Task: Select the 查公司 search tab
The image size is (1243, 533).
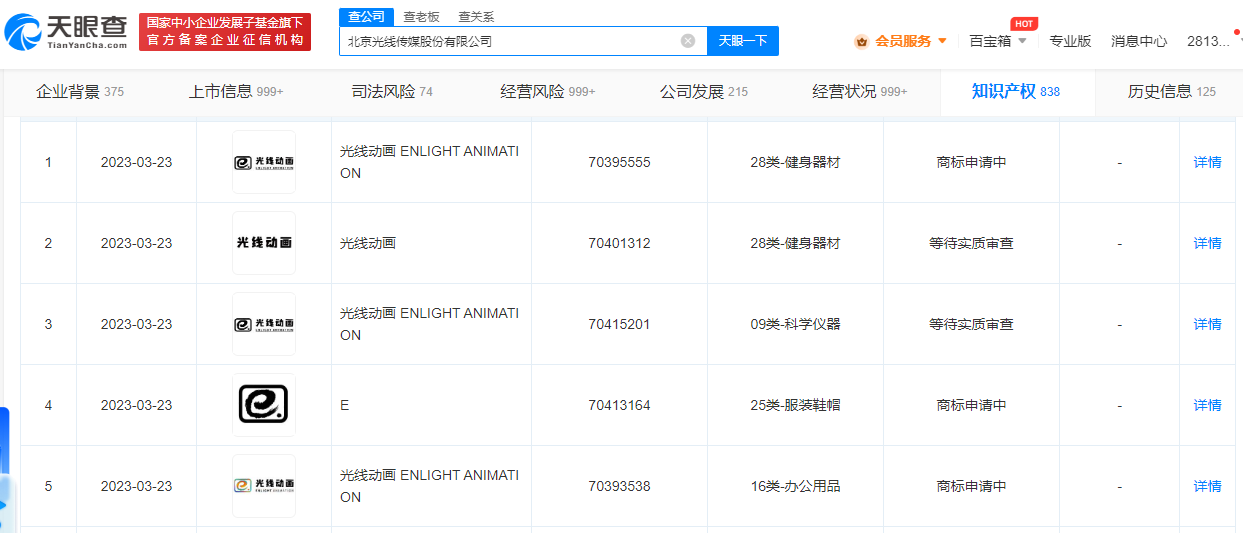Action: point(365,17)
